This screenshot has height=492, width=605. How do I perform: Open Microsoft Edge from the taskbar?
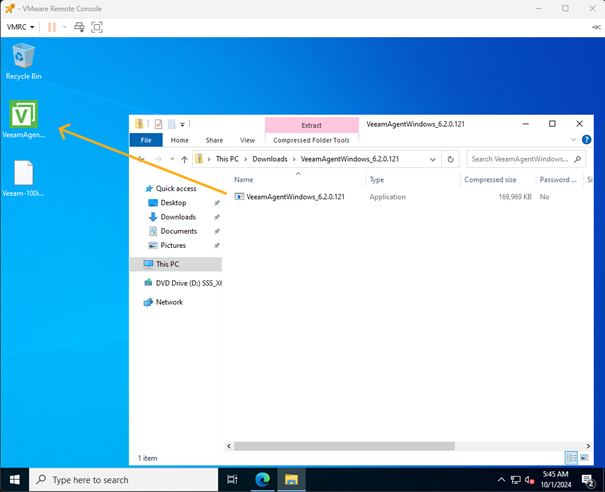263,479
